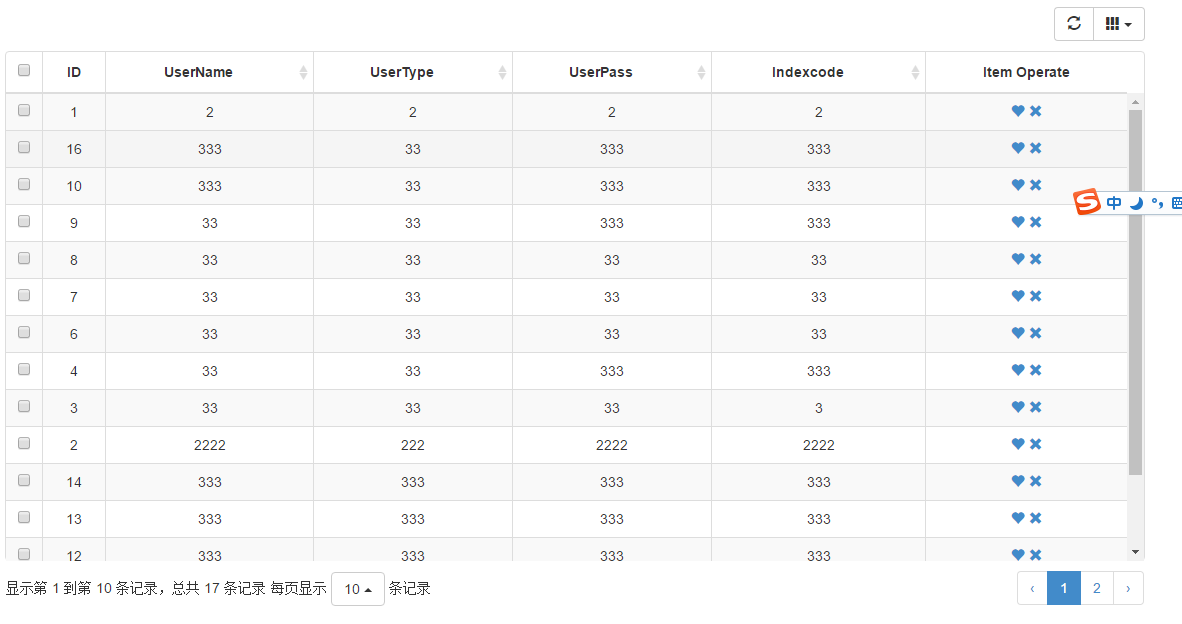Open the columns visibility dropdown
The image size is (1182, 624).
click(1118, 24)
